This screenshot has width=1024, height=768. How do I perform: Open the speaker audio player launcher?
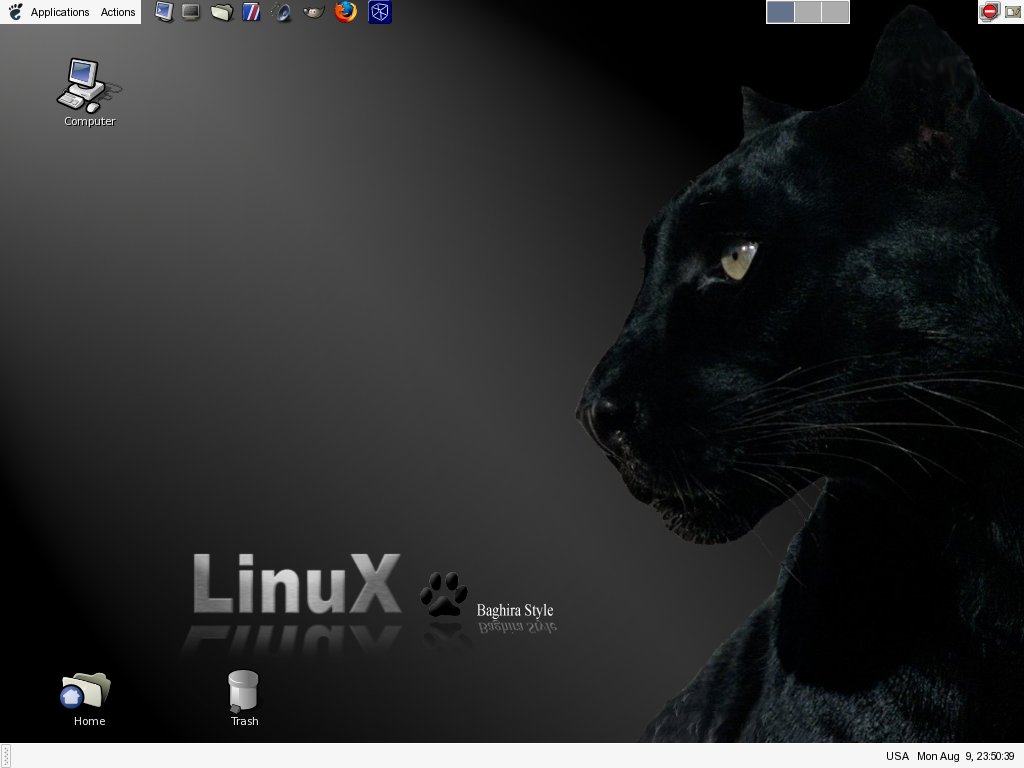coord(282,12)
